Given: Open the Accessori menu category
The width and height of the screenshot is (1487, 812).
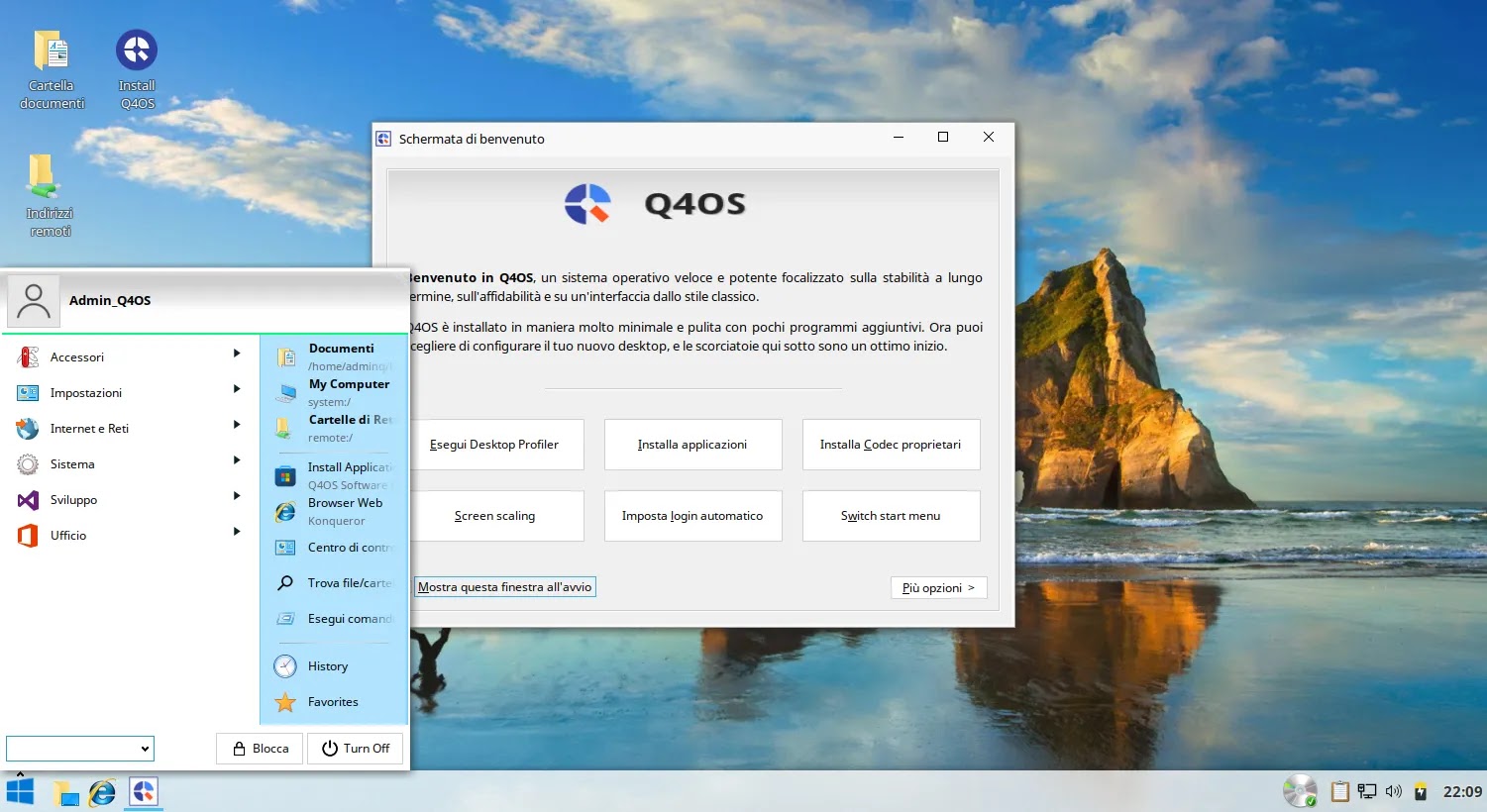Looking at the screenshot, I should click(130, 357).
